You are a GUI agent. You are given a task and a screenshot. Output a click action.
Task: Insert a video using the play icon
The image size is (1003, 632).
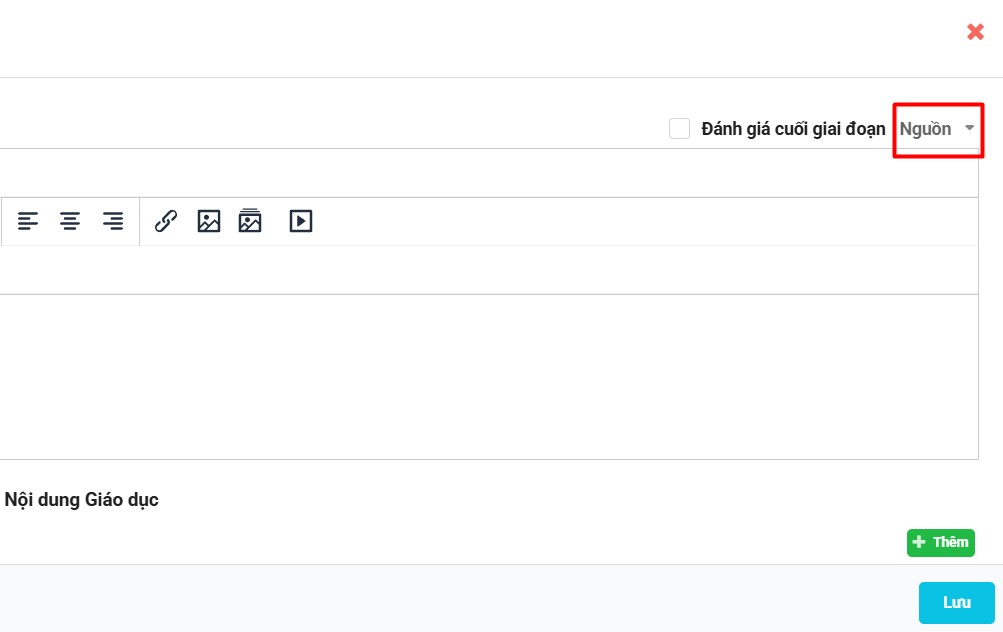pos(301,221)
